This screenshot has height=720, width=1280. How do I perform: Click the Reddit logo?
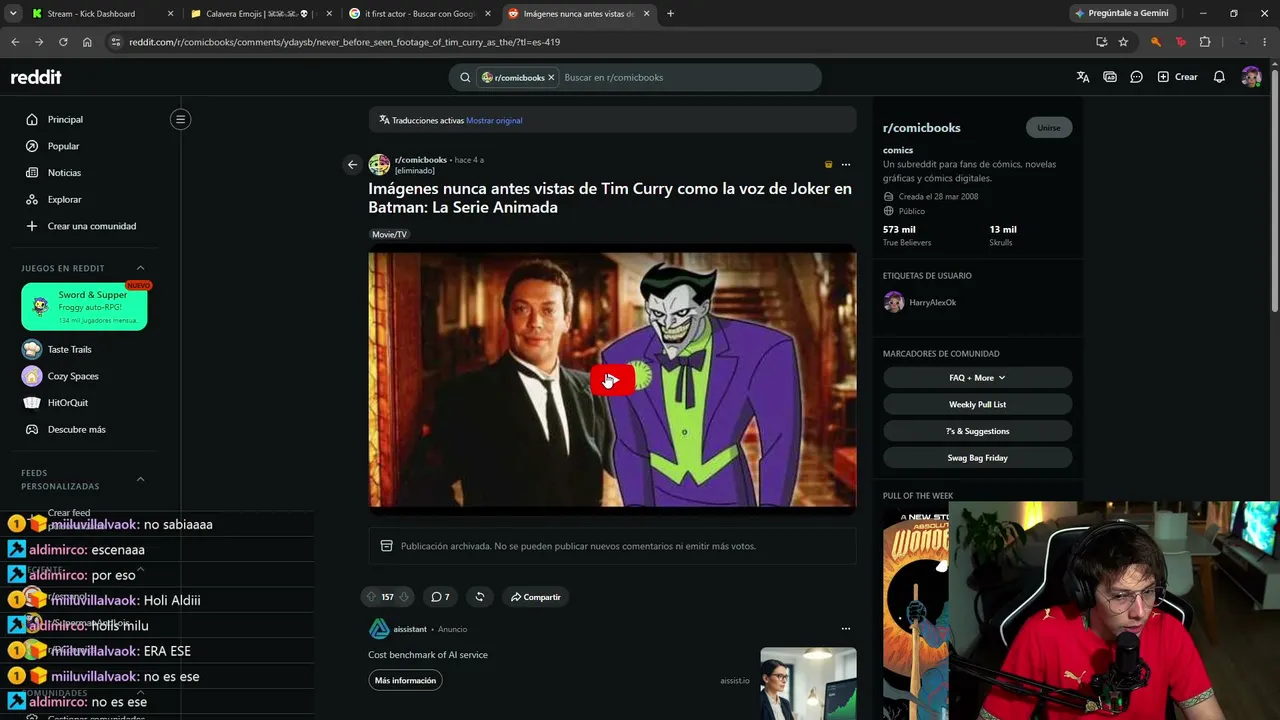[36, 77]
